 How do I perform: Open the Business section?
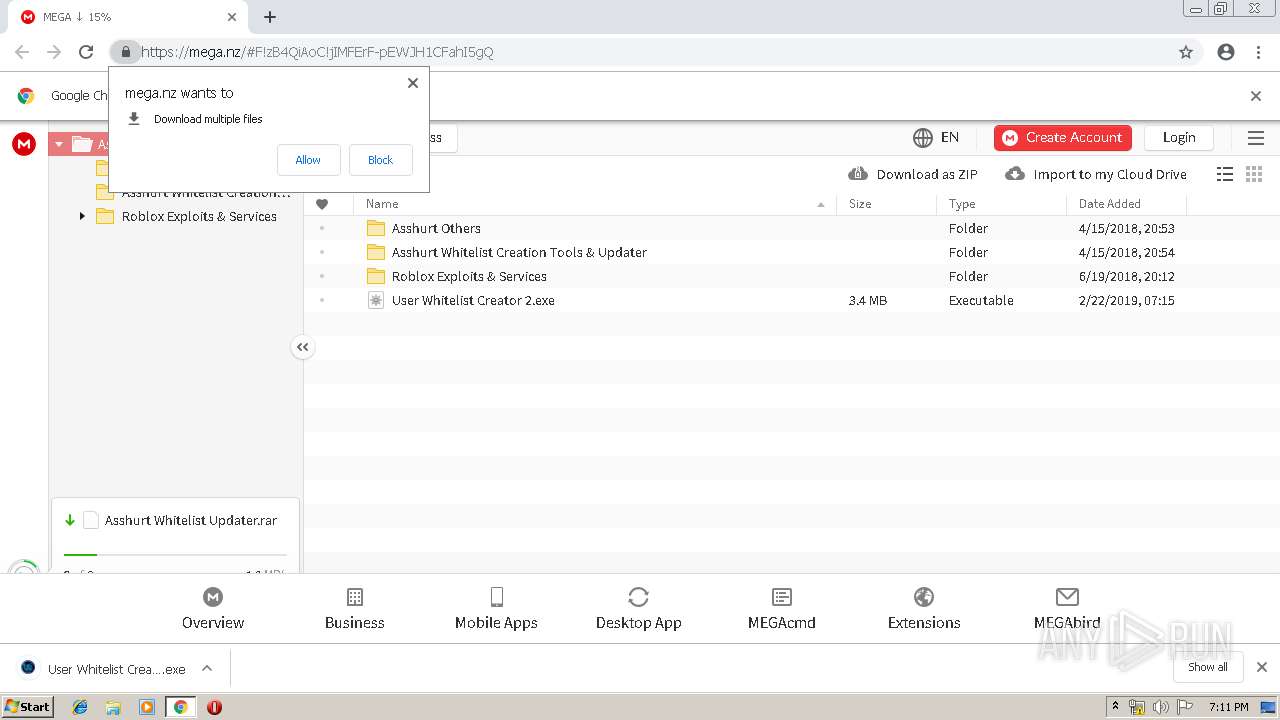355,609
